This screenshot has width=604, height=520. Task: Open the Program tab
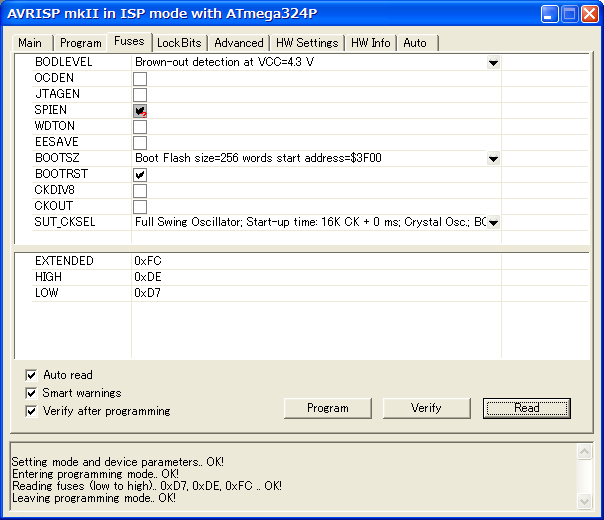(81, 43)
